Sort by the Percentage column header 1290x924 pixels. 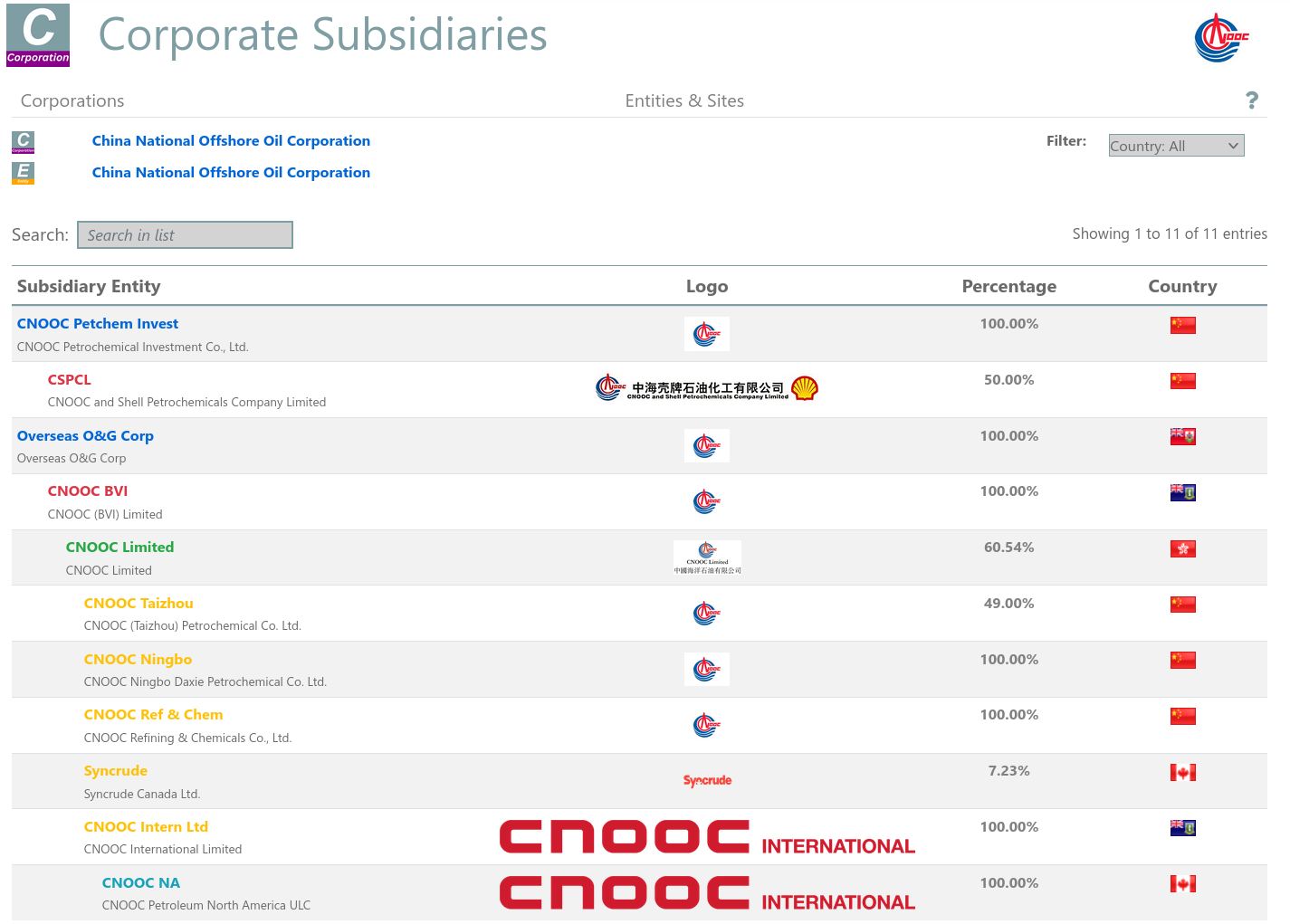pos(1008,286)
